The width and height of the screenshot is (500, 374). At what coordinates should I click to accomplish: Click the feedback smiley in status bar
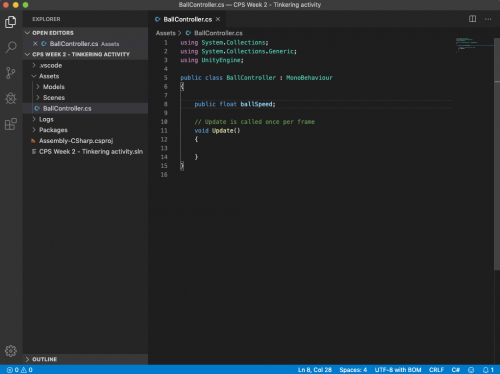coord(471,370)
